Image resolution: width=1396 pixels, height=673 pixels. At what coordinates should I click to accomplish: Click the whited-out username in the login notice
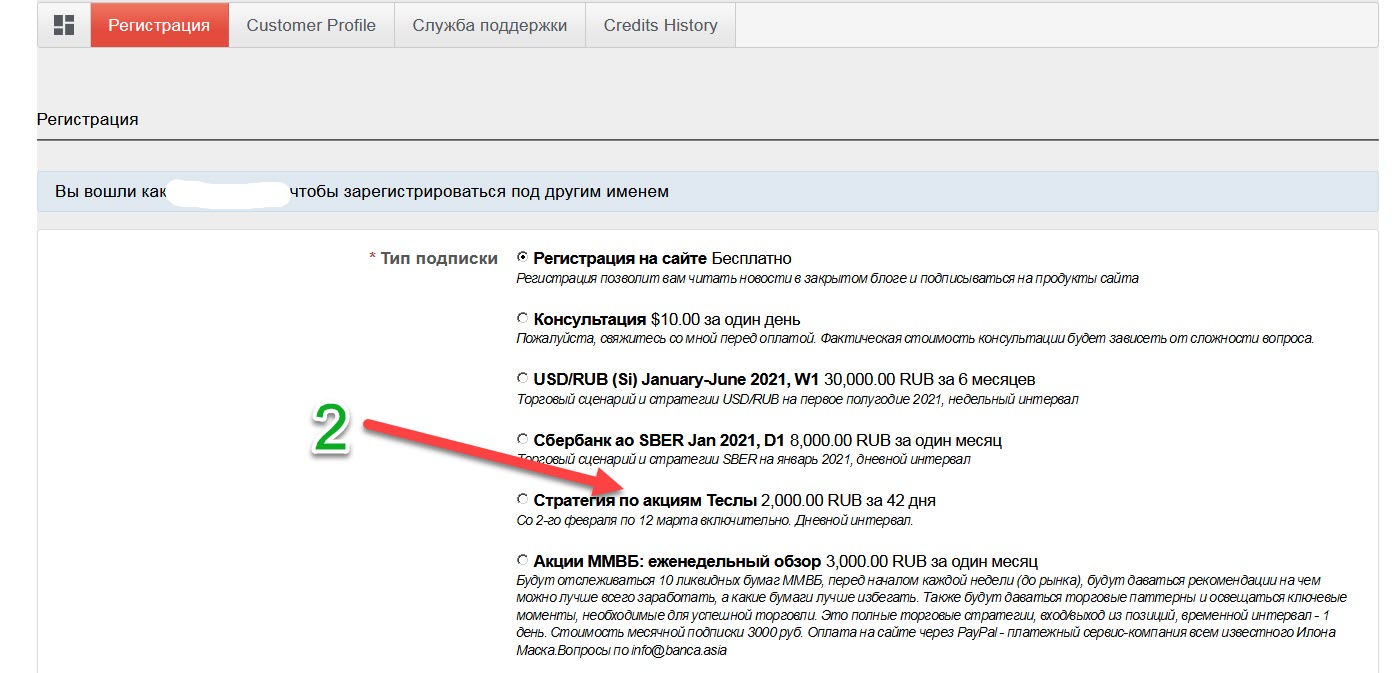pyautogui.click(x=227, y=191)
